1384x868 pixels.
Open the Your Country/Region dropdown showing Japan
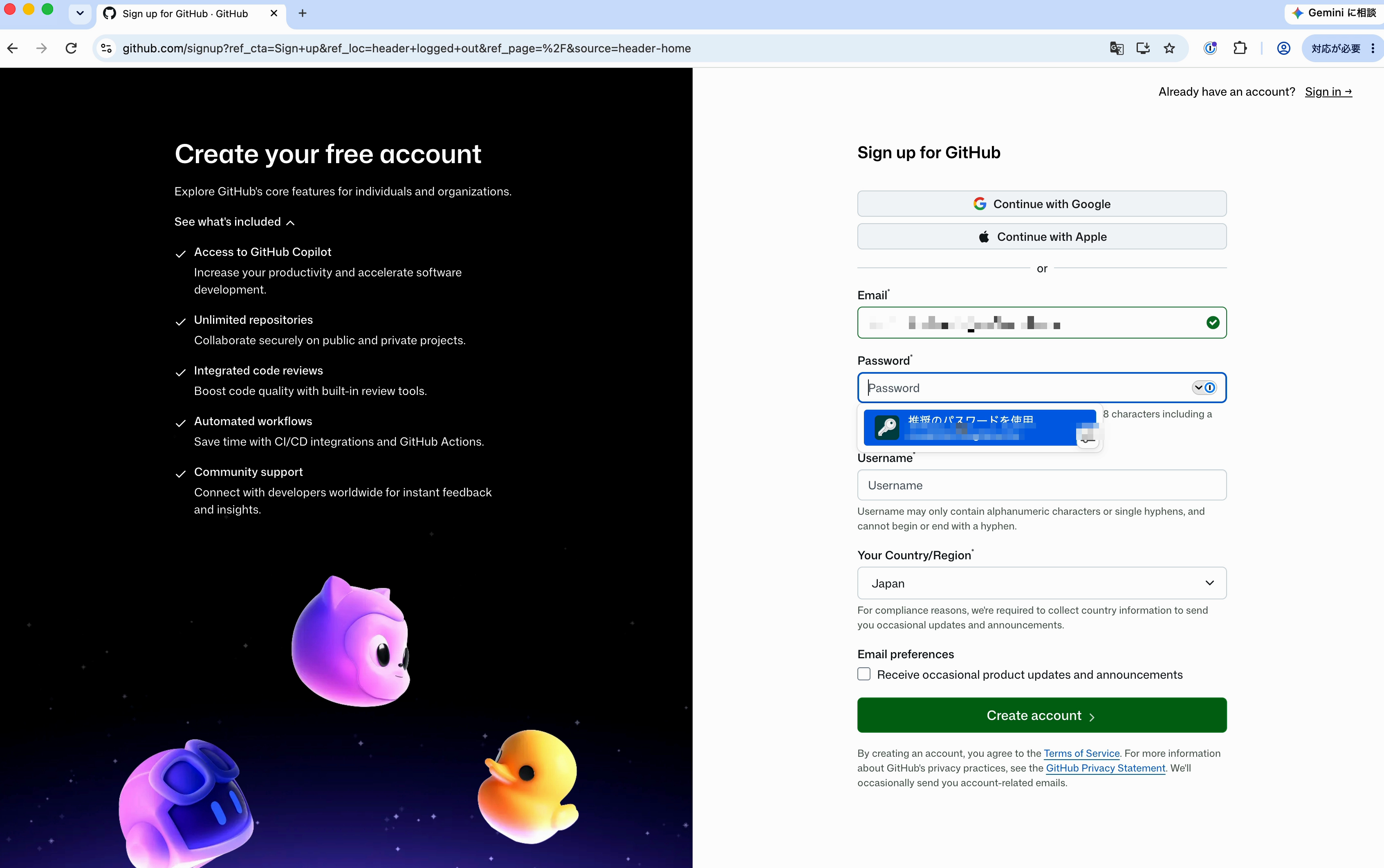[x=1042, y=583]
